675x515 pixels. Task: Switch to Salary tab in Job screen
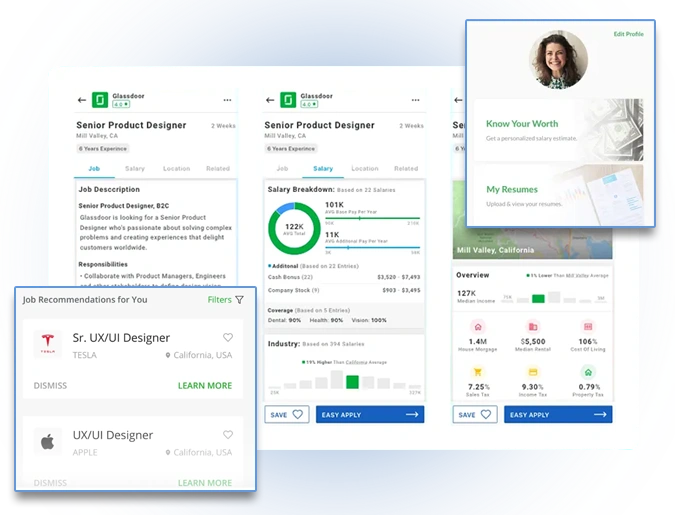135,169
